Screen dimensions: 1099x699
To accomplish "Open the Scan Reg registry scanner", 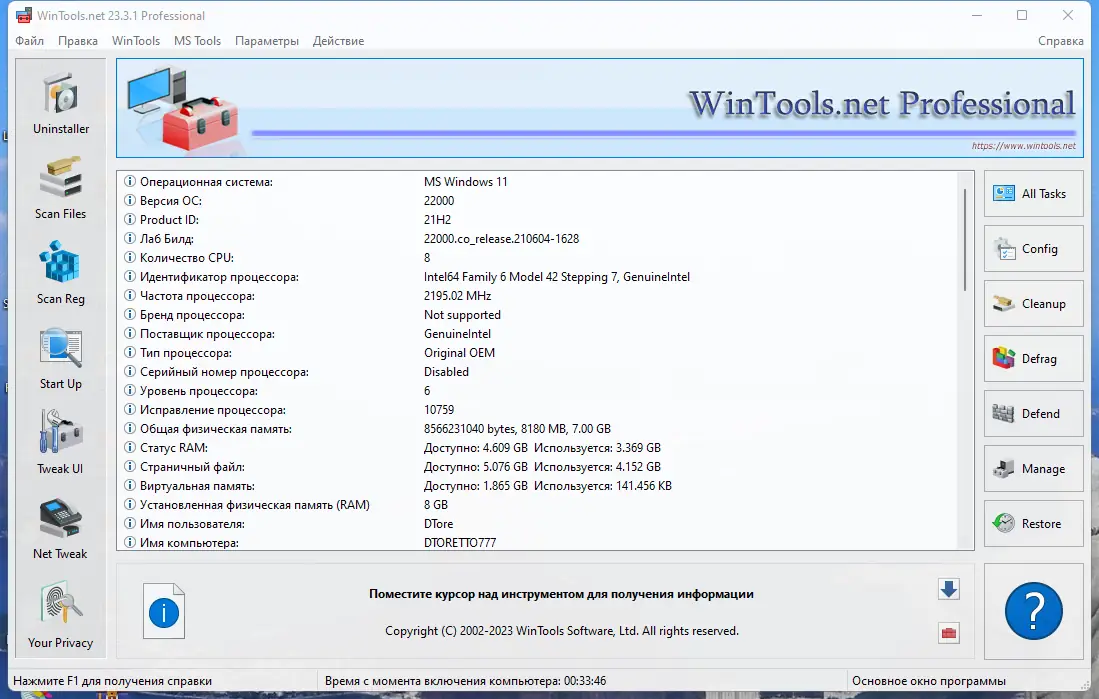I will click(61, 273).
